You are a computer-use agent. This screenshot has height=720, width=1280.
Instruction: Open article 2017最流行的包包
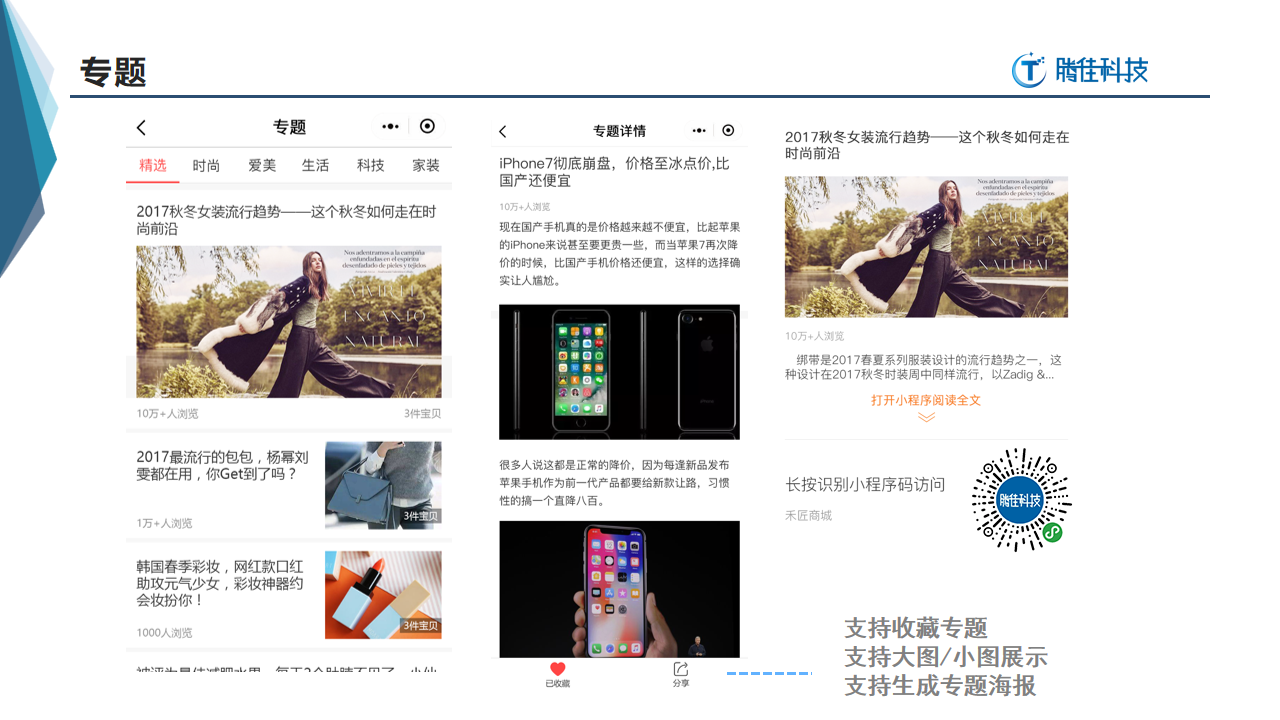pos(224,465)
